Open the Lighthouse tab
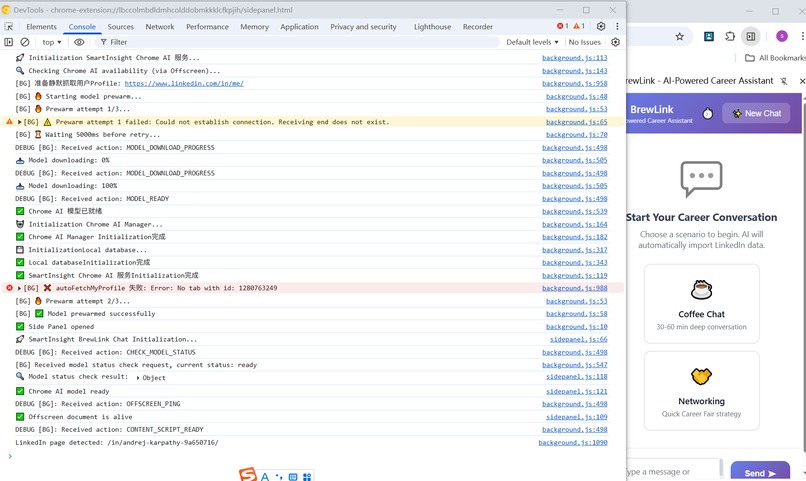This screenshot has height=481, width=806. (x=432, y=27)
